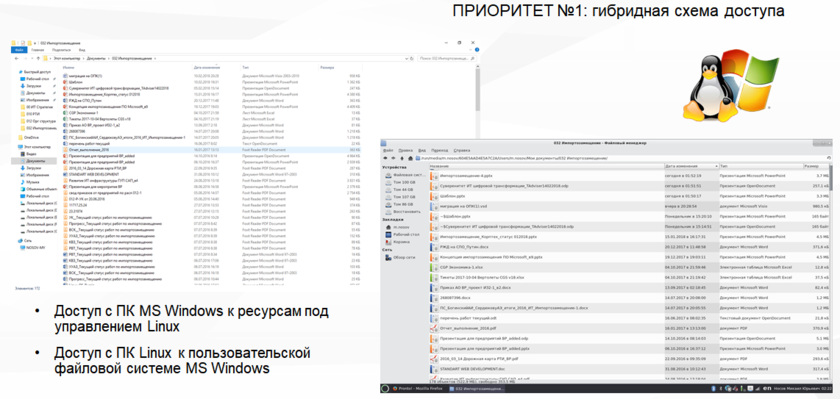Select highlighted Документы in Windows Explorer sidebar
Image resolution: width=840 pixels, height=399 pixels.
(x=33, y=161)
